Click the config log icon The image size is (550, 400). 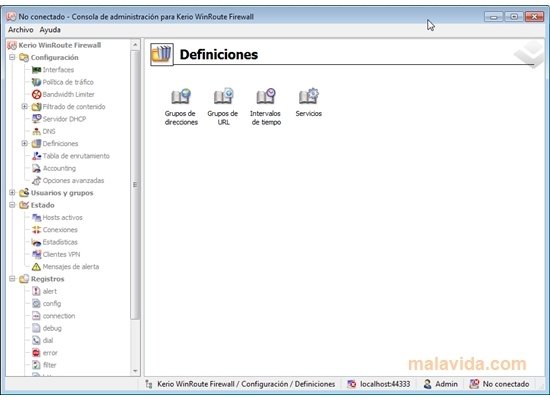[x=36, y=304]
